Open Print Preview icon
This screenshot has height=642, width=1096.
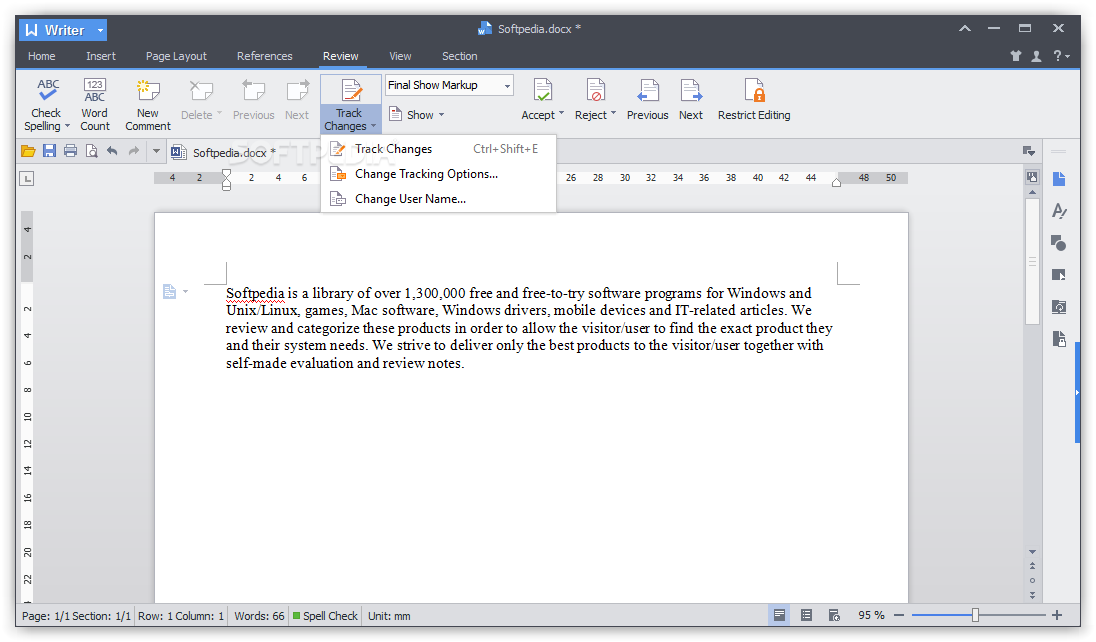92,151
